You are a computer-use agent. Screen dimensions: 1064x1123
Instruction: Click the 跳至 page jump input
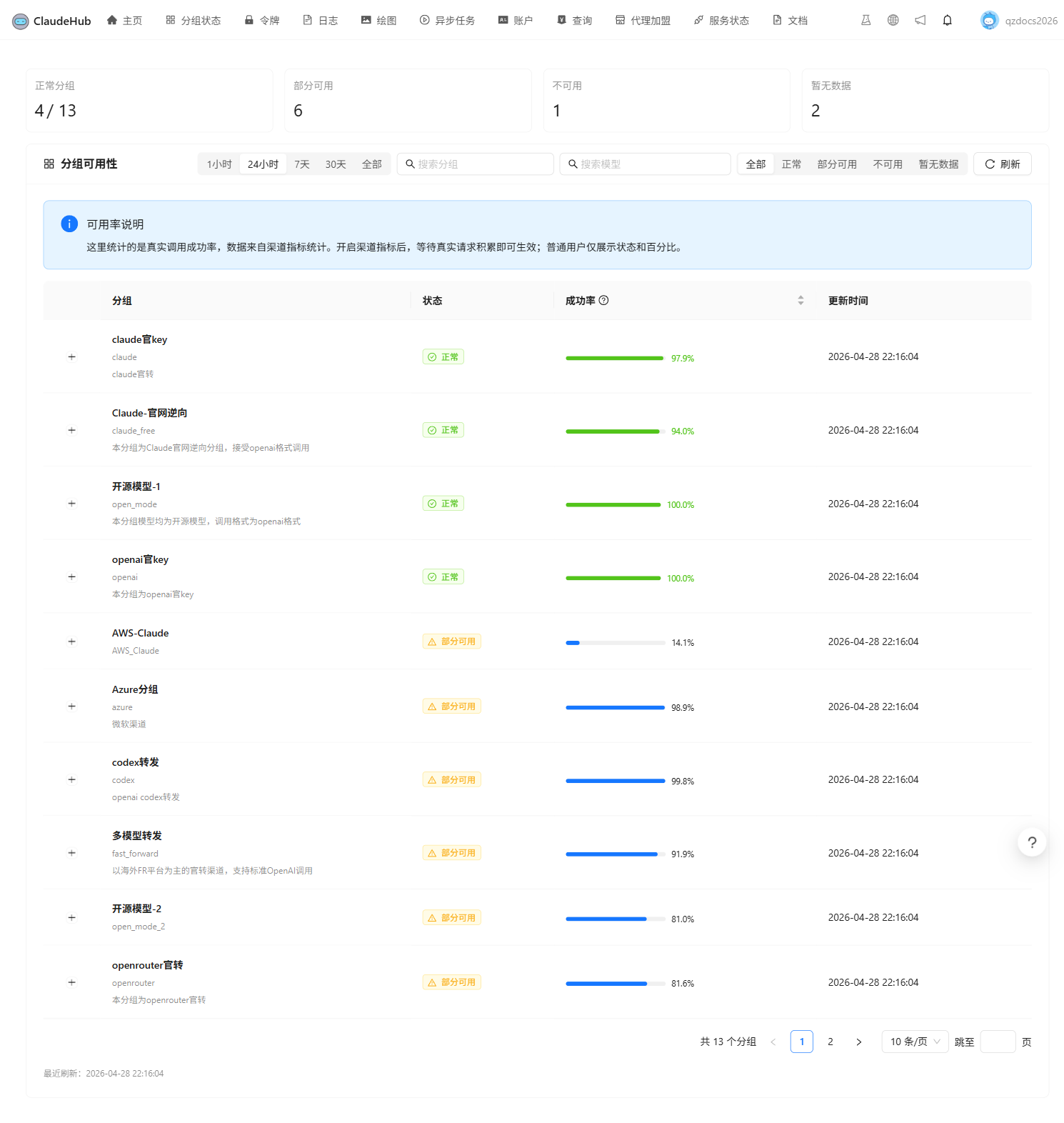[x=998, y=1042]
